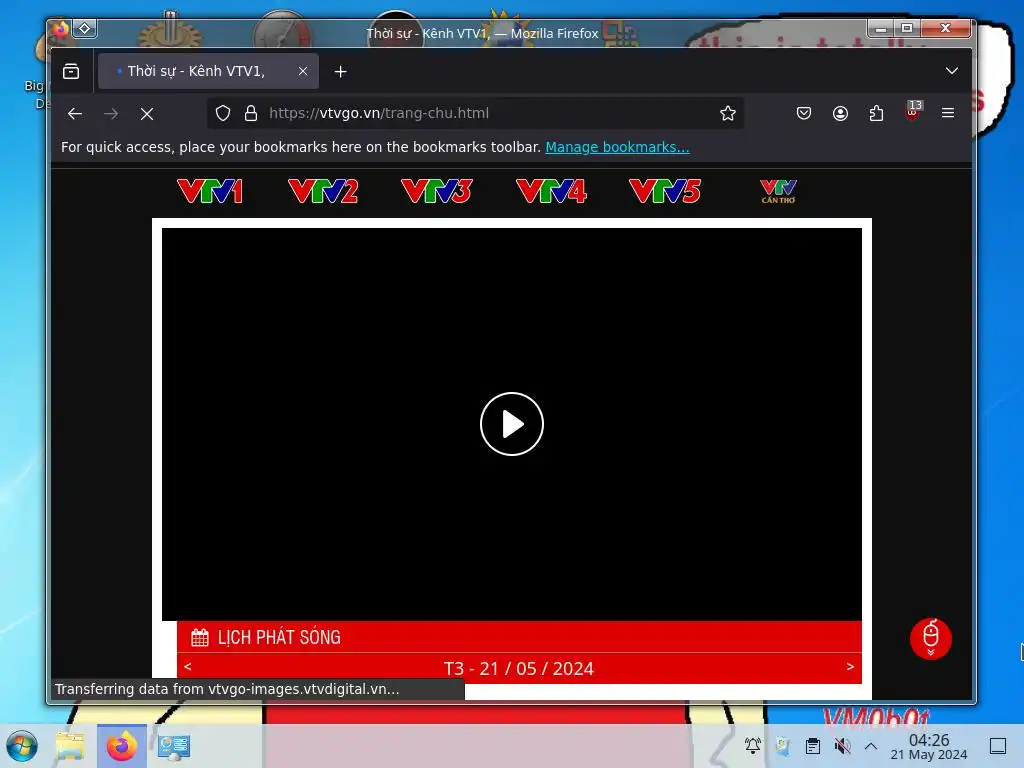The width and height of the screenshot is (1024, 768).
Task: Open the Firefox View button
Action: (71, 71)
